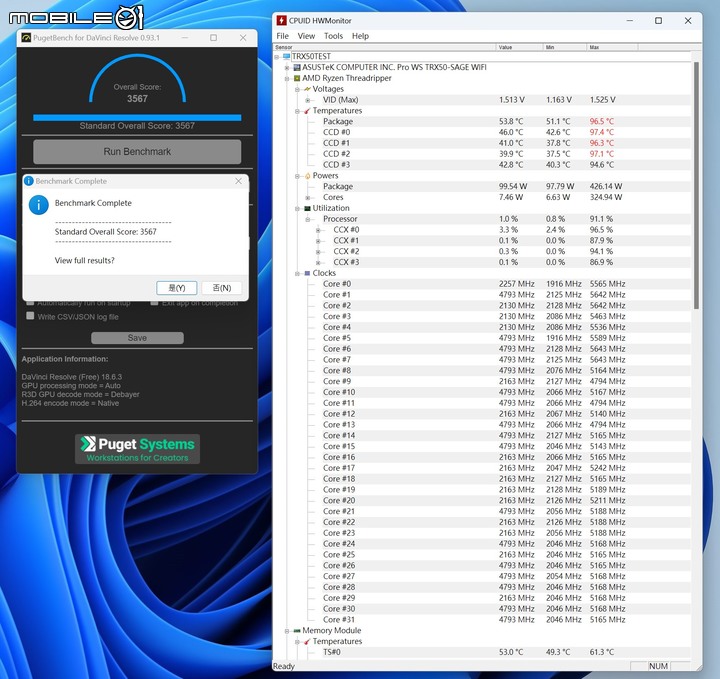Click 否(N) to decline full results
The image size is (720, 679).
[222, 288]
